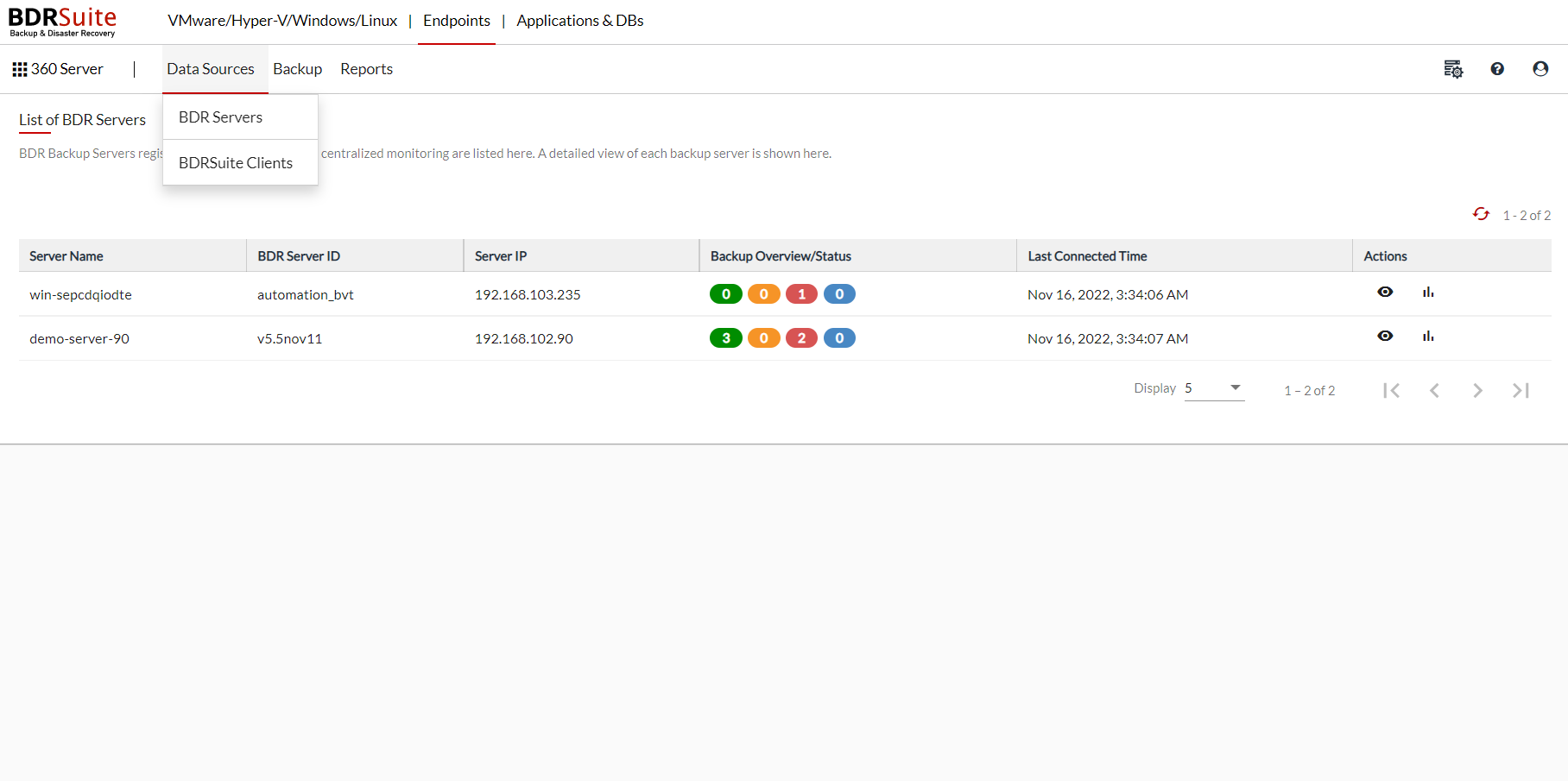The width and height of the screenshot is (1568, 781).
Task: Click red failed badge showing 2
Action: [x=801, y=338]
